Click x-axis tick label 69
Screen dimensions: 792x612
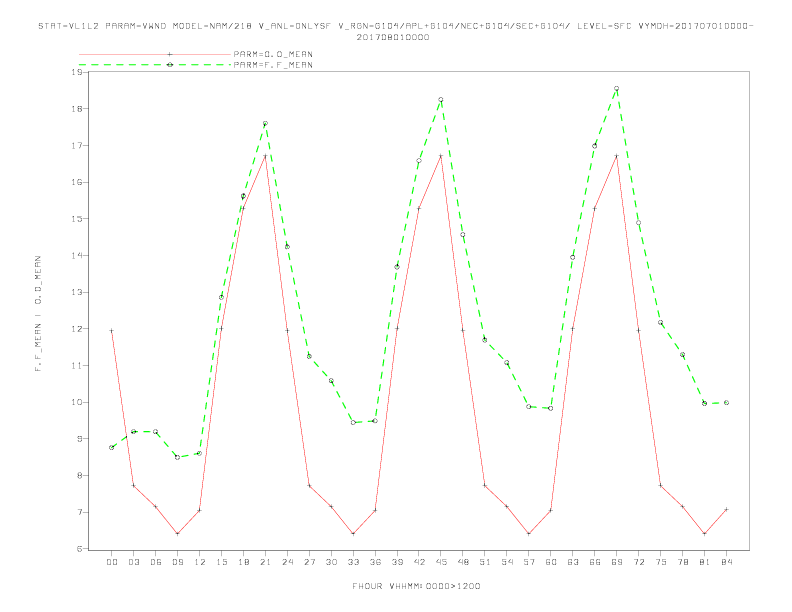point(617,562)
